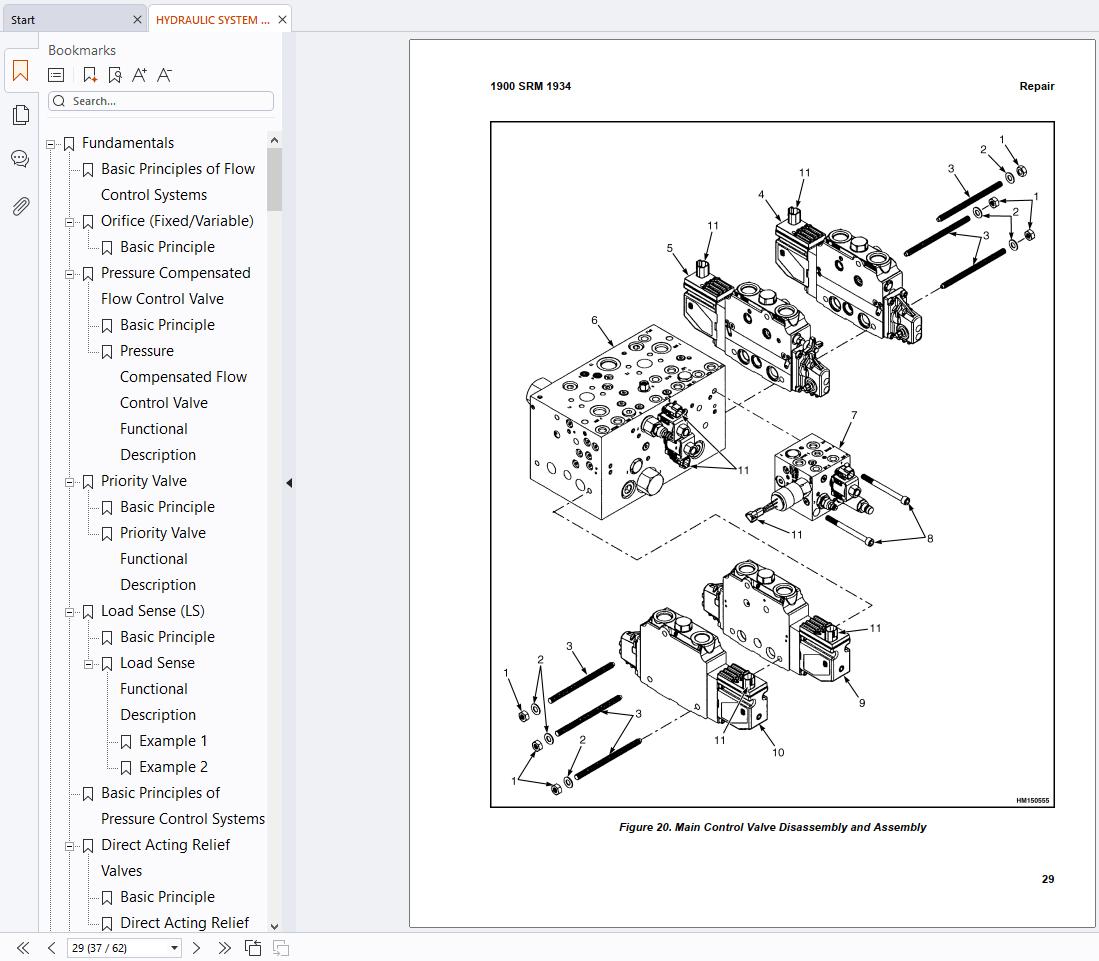Click the bookmark options list icon
Viewport: 1099px width, 961px height.
click(x=56, y=75)
